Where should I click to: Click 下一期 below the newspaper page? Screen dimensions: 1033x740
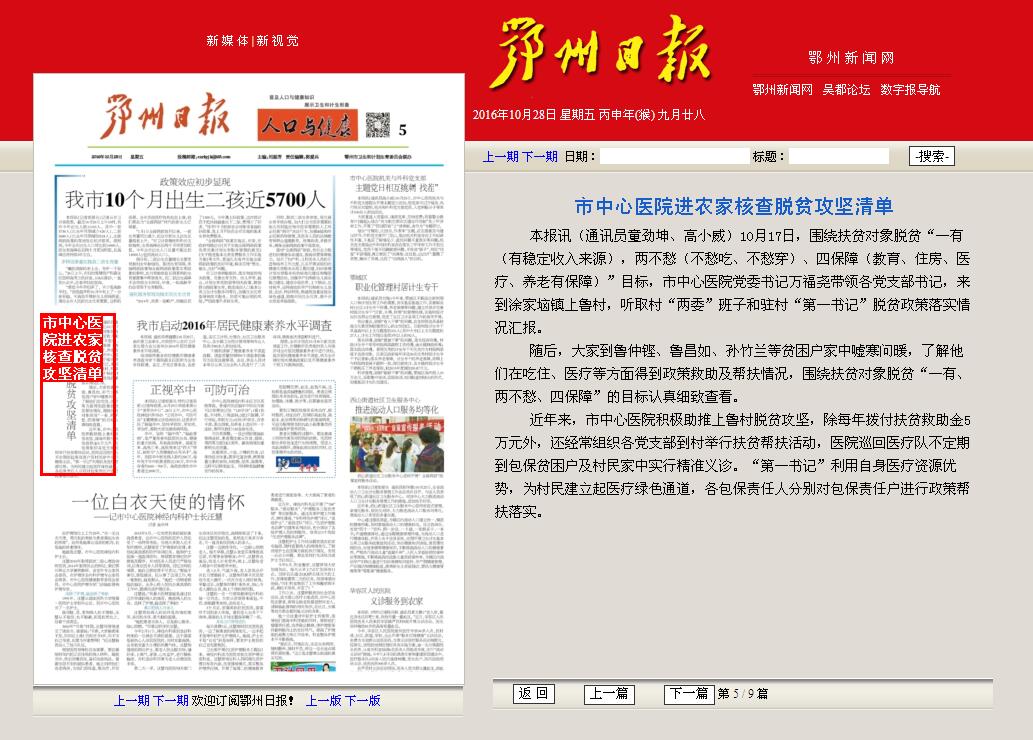coord(171,700)
